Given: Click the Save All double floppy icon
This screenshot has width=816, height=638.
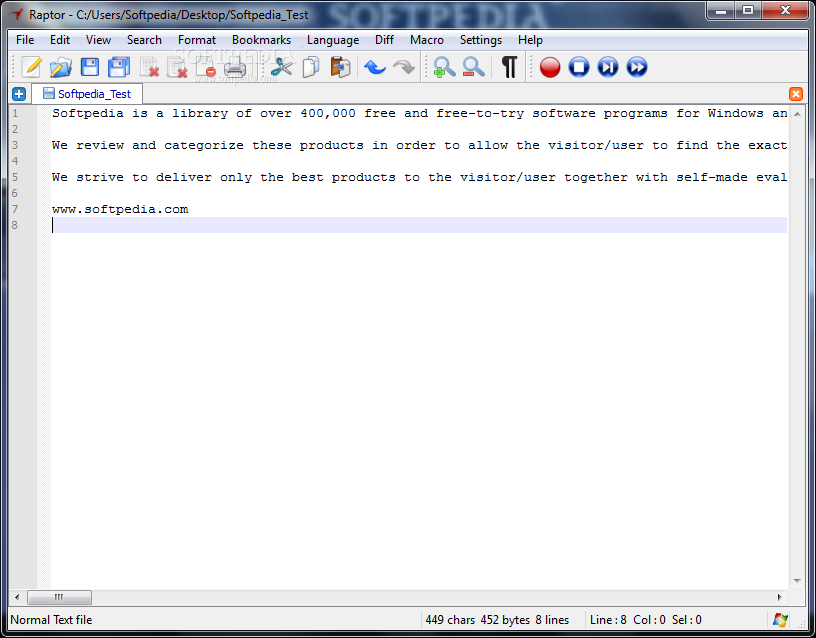Looking at the screenshot, I should (x=119, y=67).
